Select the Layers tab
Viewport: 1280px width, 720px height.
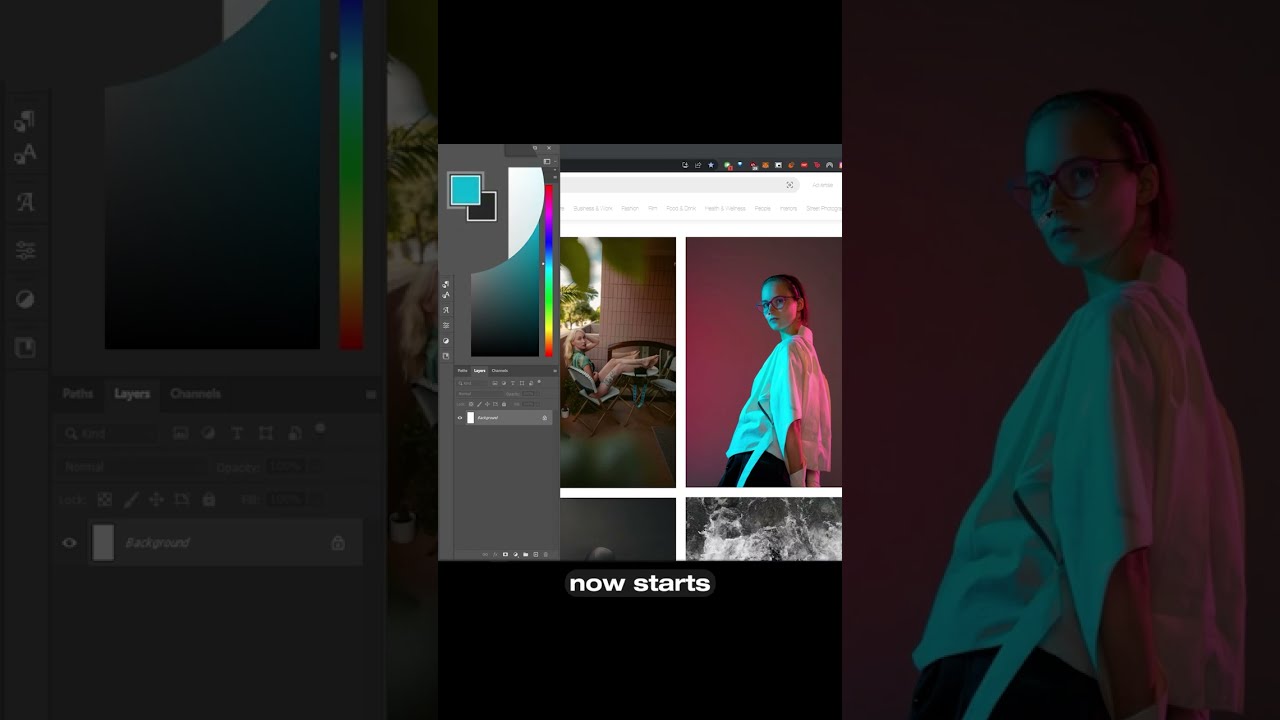480,371
